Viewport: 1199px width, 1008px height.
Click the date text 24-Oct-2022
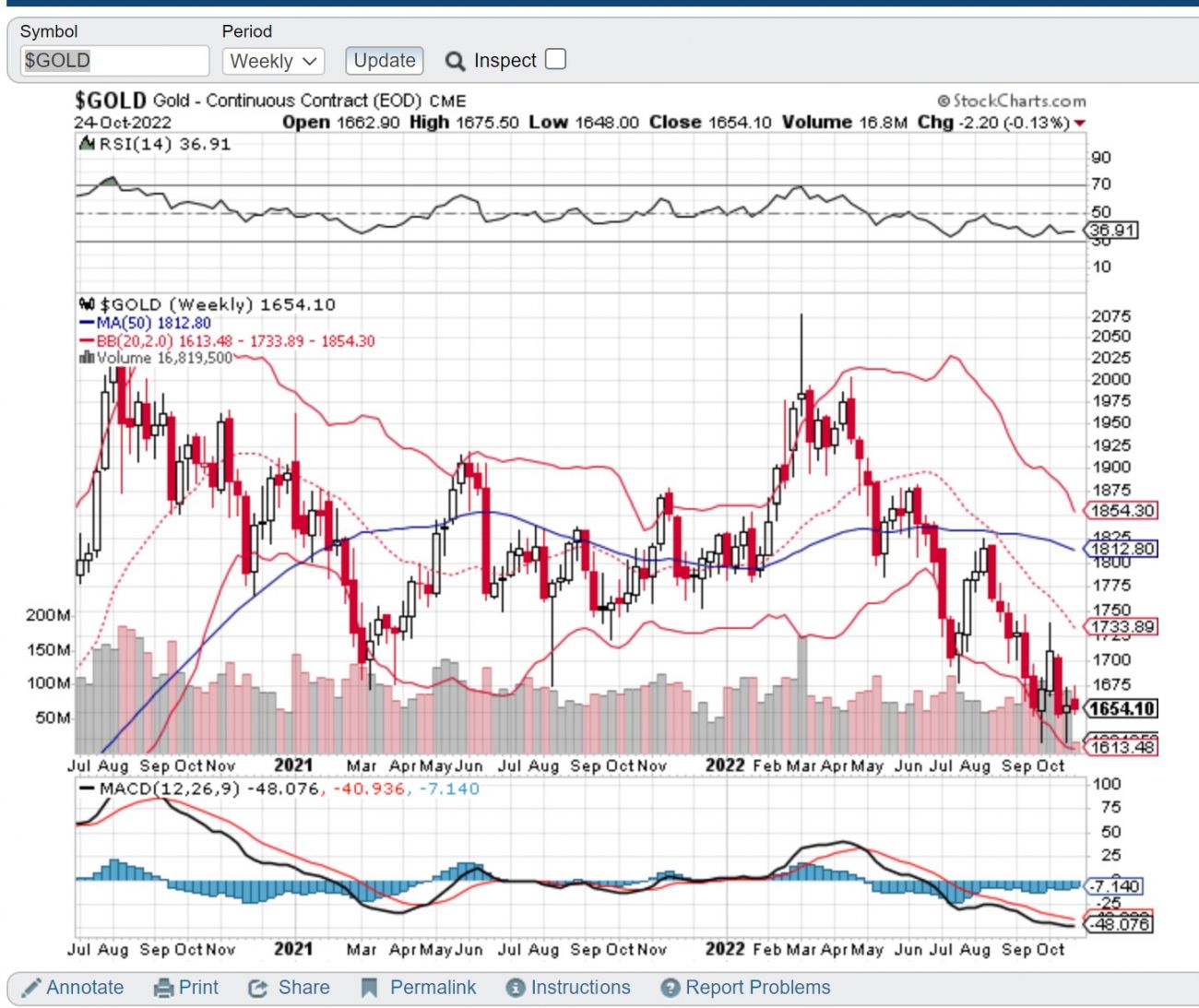click(123, 123)
